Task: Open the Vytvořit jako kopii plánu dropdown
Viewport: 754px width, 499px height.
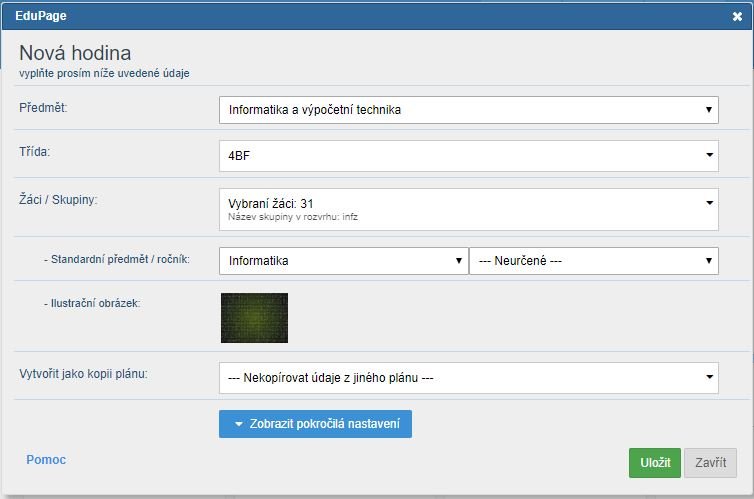Action: pos(460,378)
